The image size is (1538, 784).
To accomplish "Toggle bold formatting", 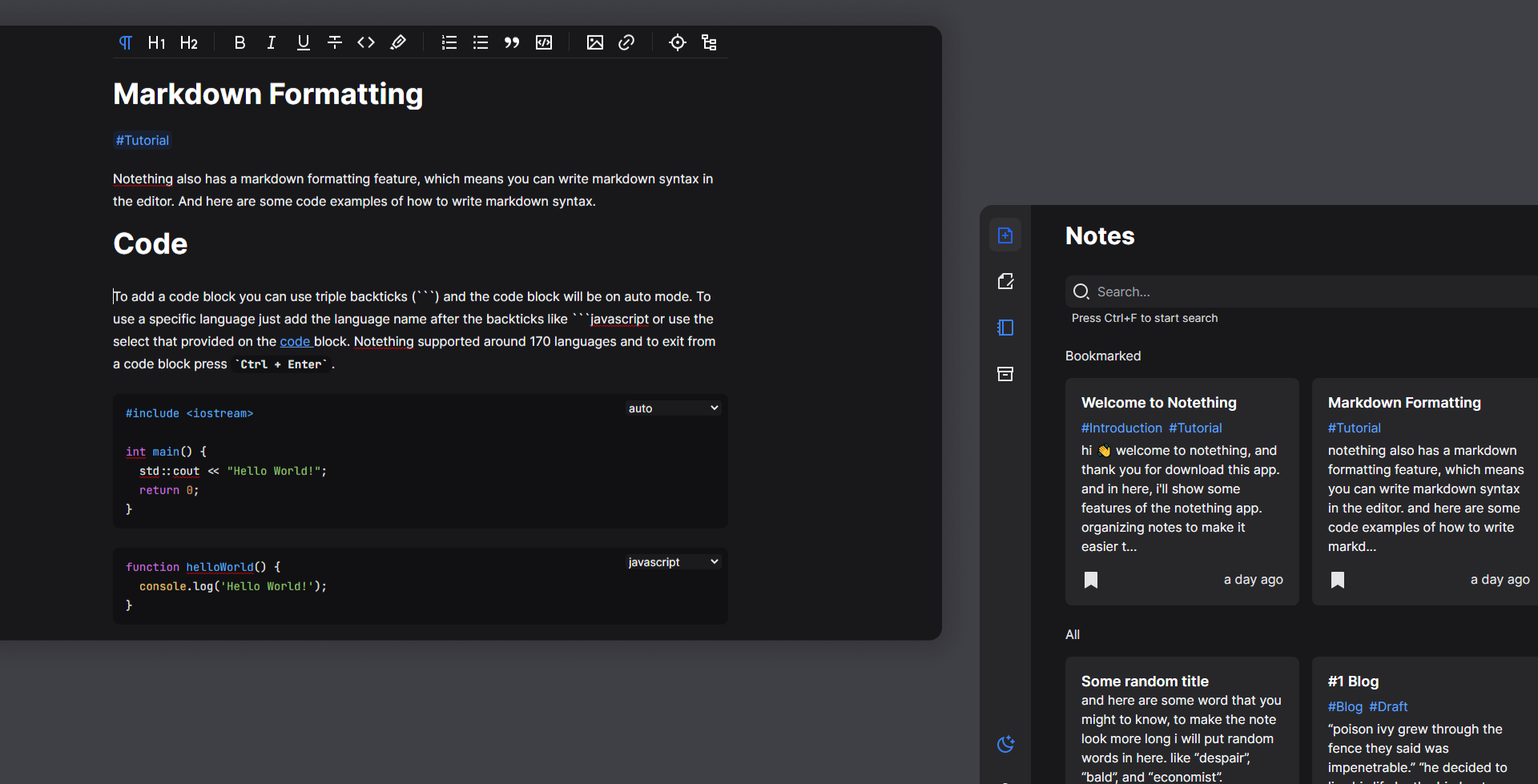I will (240, 42).
